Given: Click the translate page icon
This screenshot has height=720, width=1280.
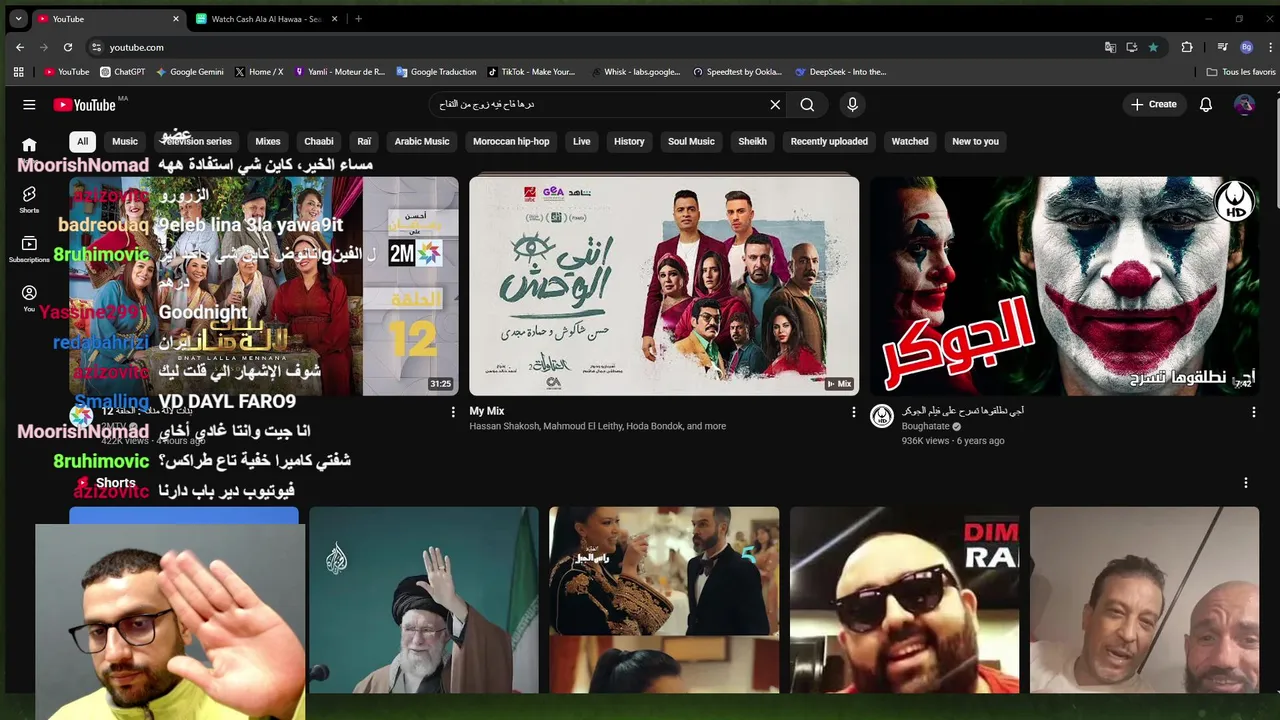Looking at the screenshot, I should [1110, 47].
